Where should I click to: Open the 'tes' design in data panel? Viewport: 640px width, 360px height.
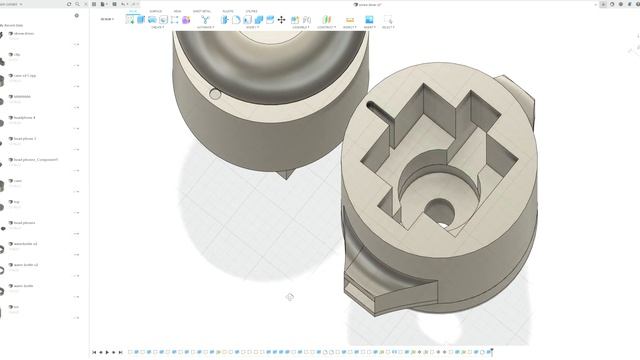point(16,307)
